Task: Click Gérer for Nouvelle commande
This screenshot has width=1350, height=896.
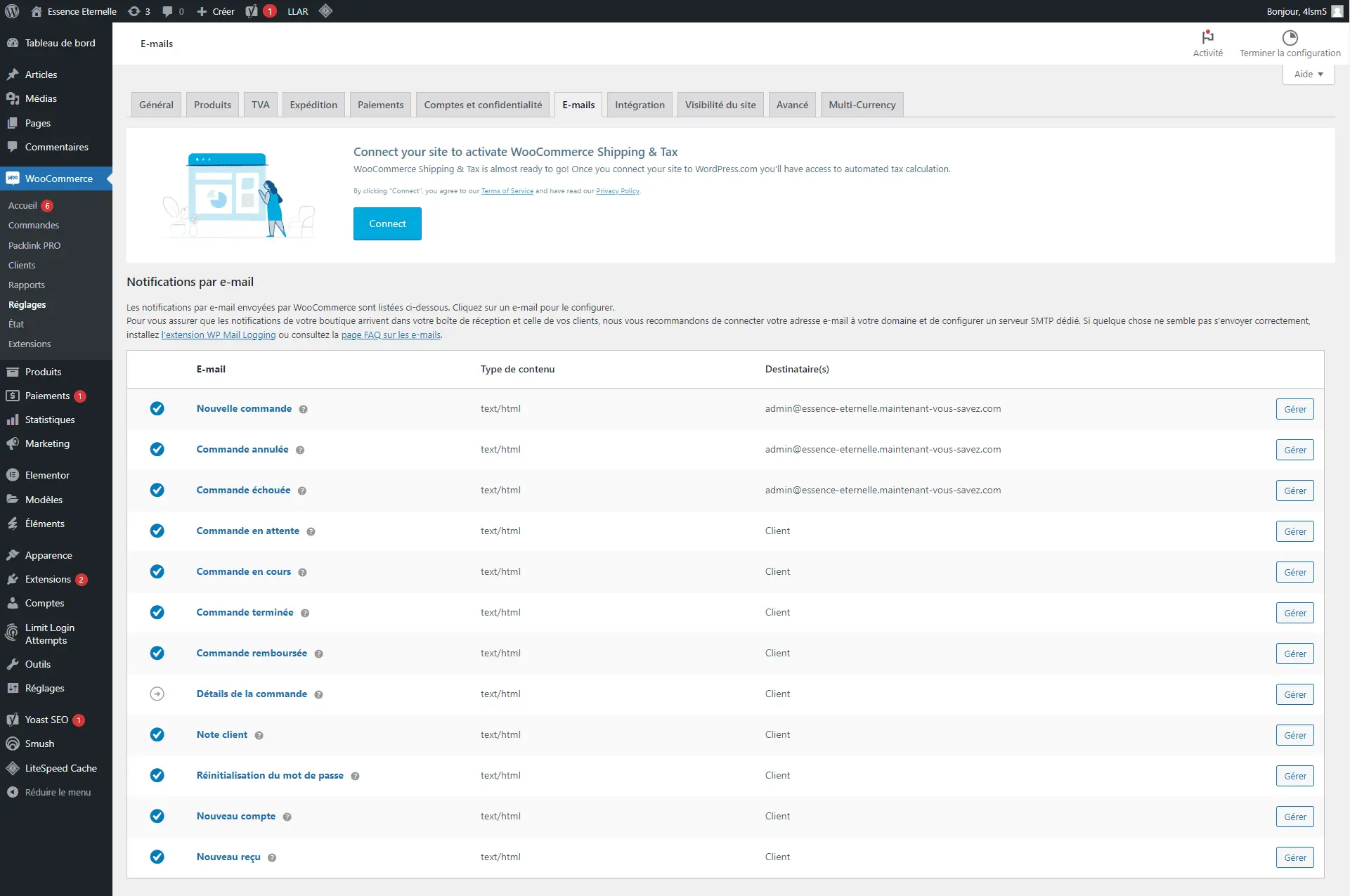Action: 1294,409
